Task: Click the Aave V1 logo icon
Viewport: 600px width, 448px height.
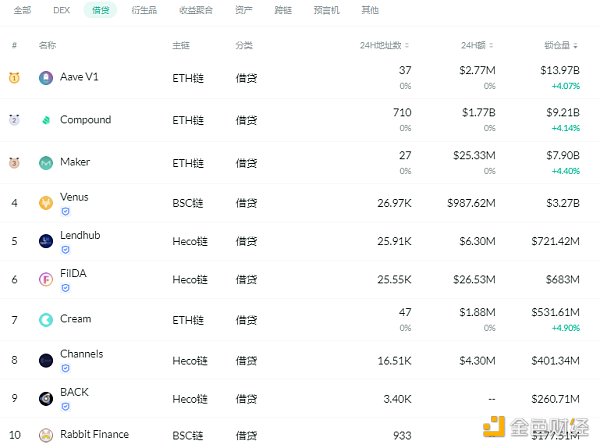Action: point(46,77)
